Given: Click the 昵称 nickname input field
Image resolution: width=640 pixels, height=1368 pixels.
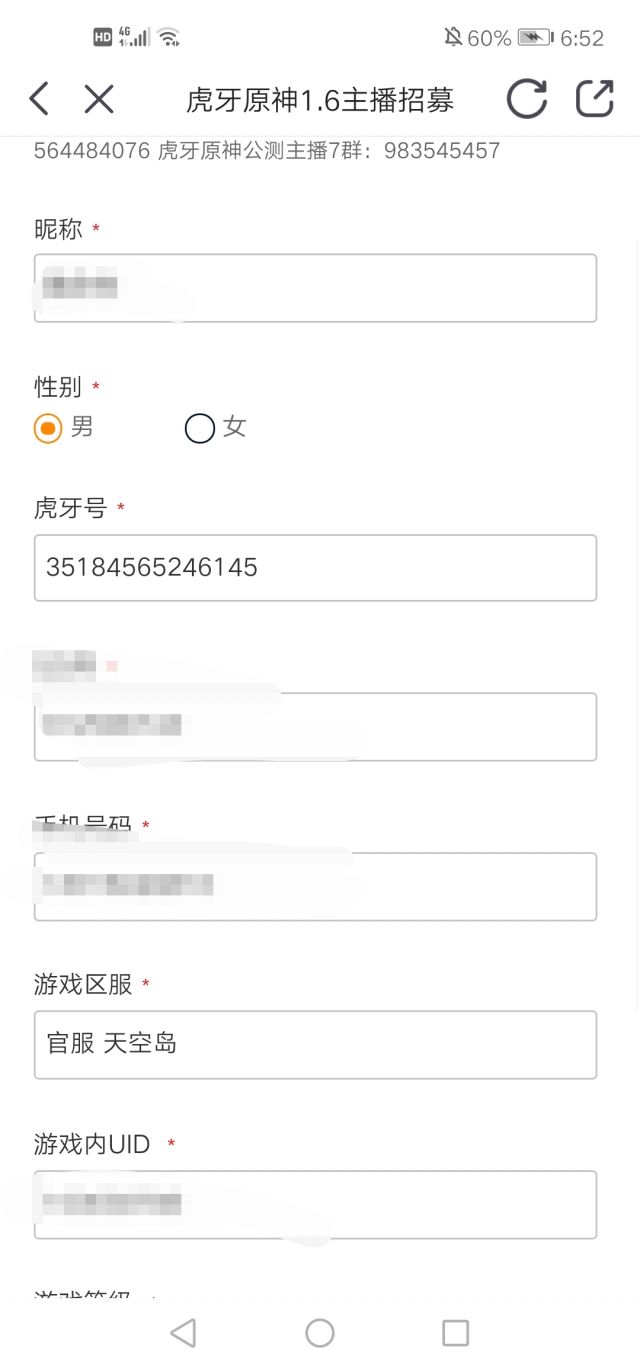Looking at the screenshot, I should (316, 288).
